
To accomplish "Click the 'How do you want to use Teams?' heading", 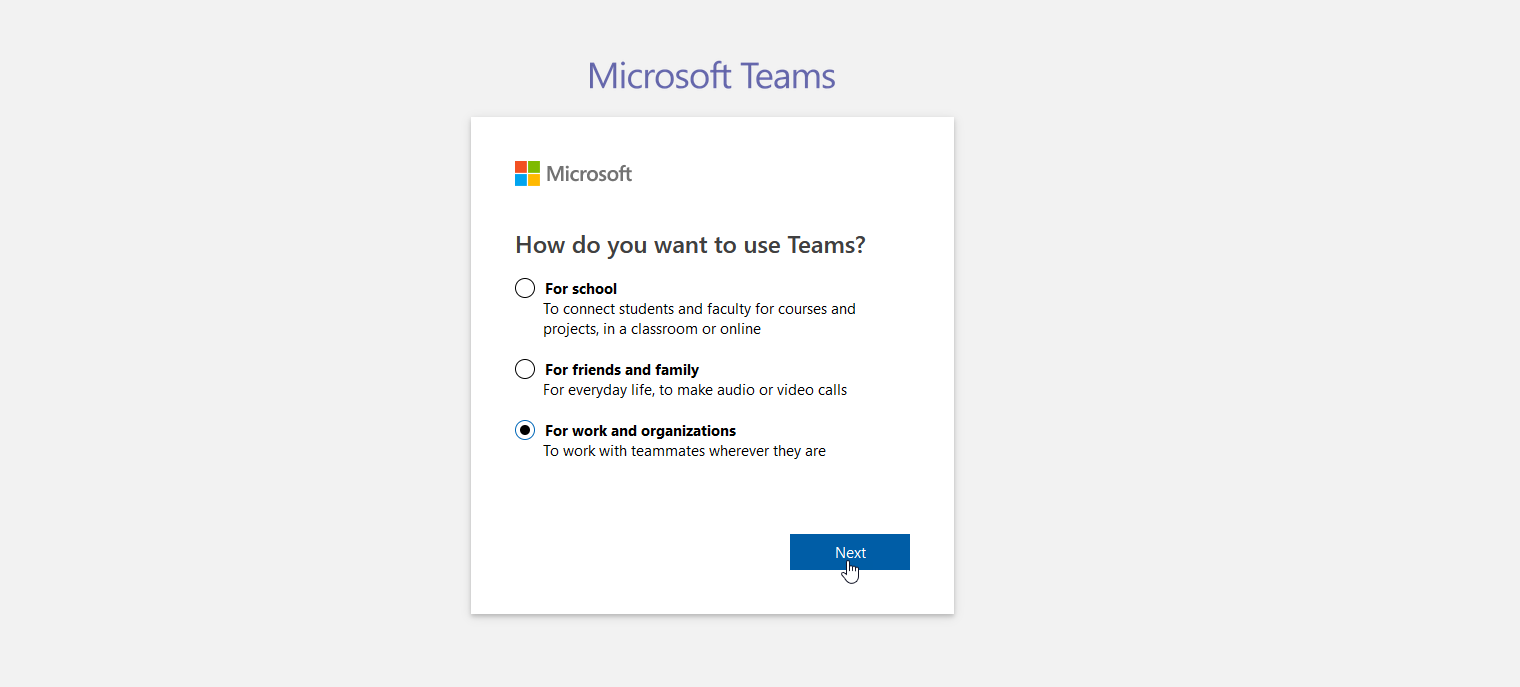I will 690,245.
